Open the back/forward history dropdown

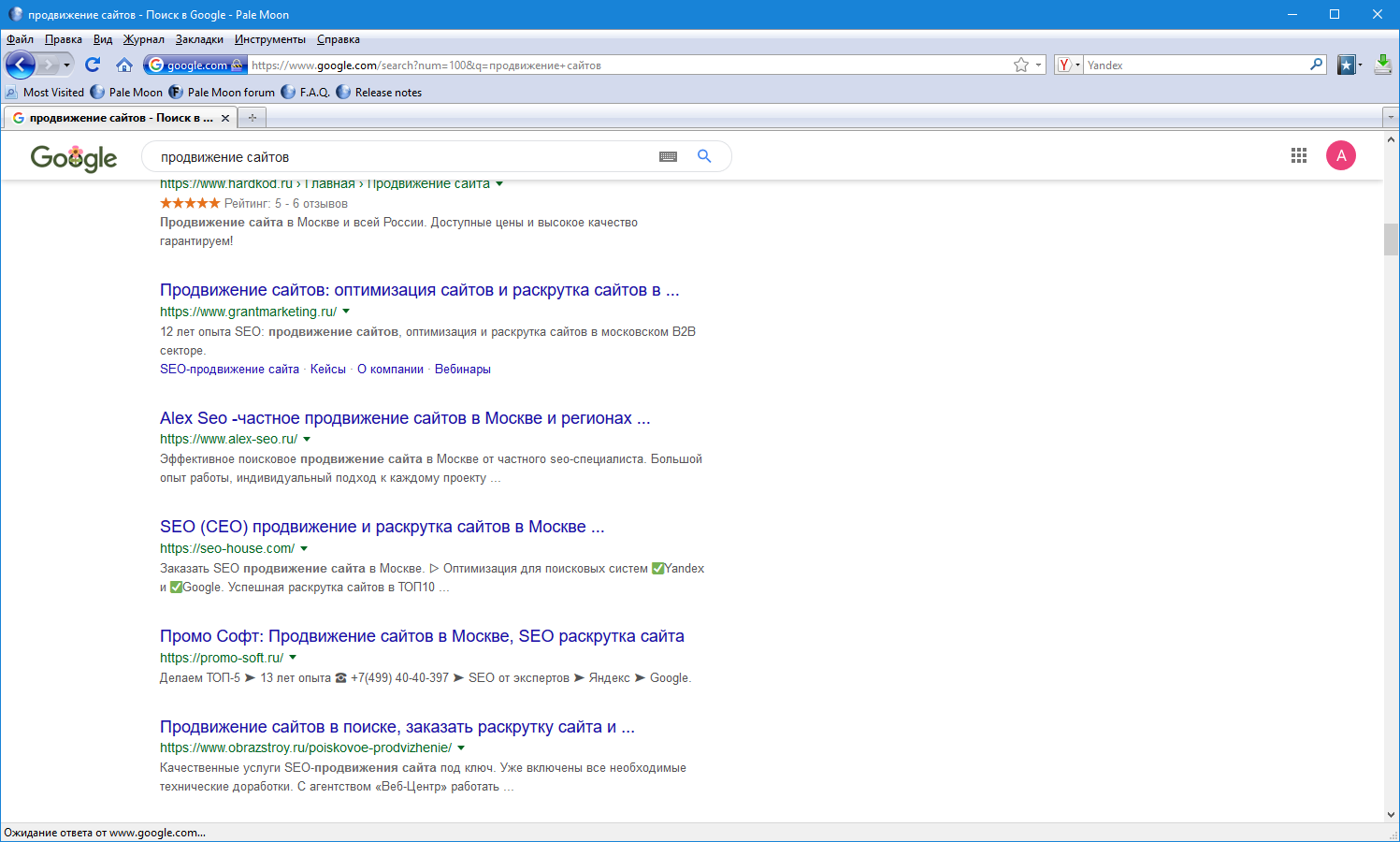(66, 65)
